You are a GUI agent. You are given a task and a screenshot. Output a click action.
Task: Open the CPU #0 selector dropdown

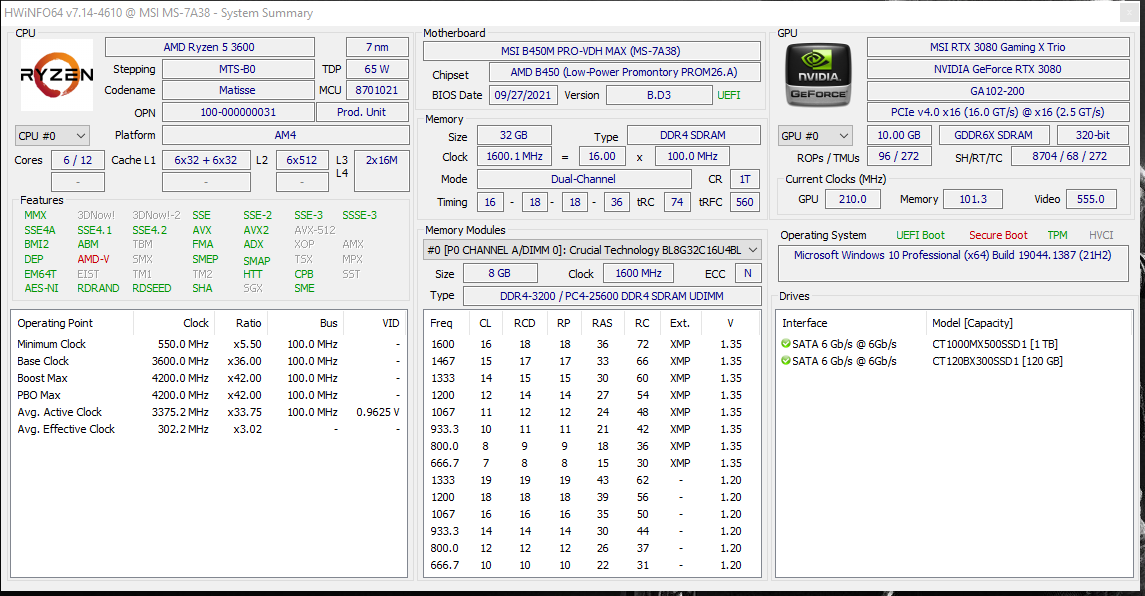click(x=52, y=136)
